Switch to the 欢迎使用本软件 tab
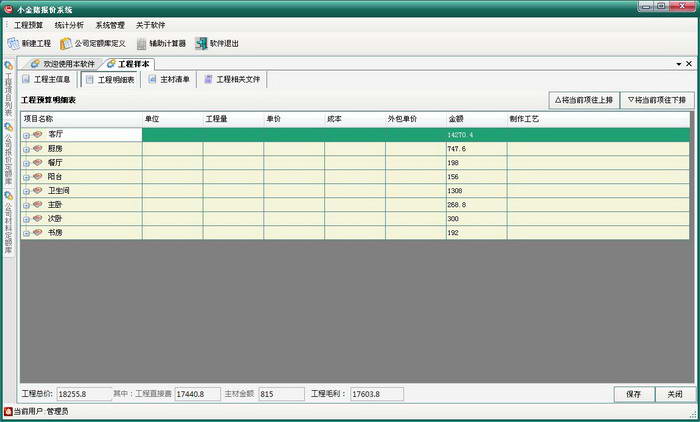 [x=63, y=64]
